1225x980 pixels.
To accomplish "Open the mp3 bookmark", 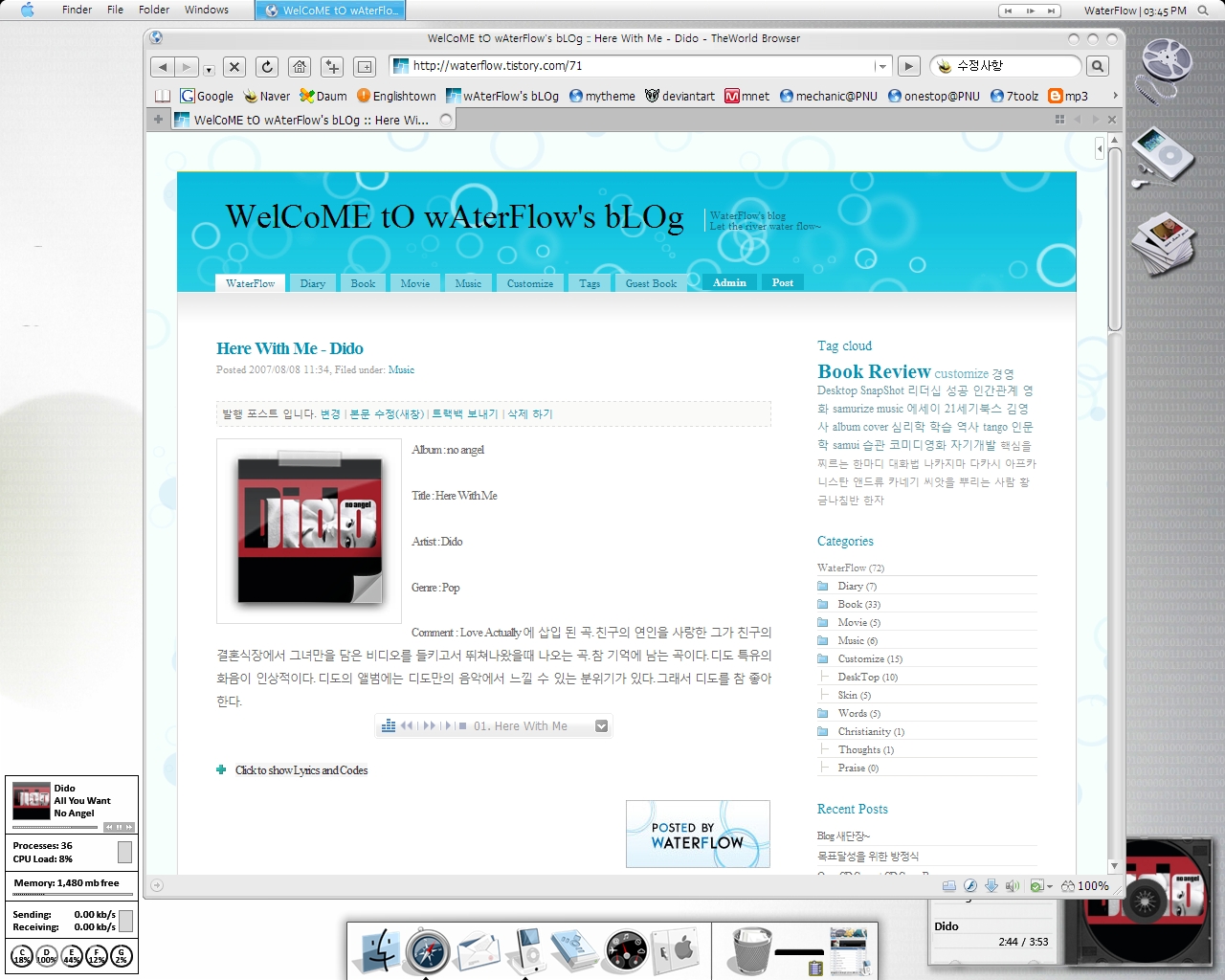I will coord(1068,96).
